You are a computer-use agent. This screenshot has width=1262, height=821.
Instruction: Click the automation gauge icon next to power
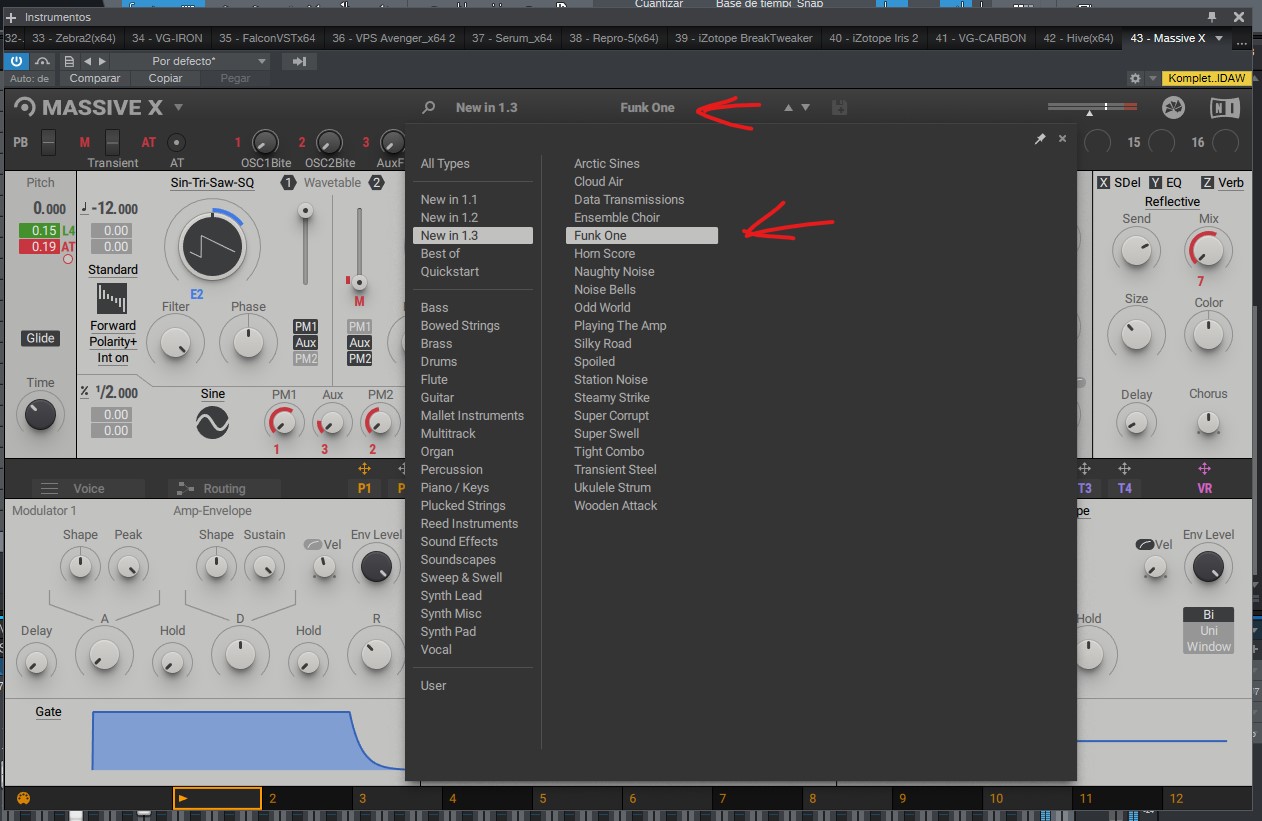(x=42, y=61)
